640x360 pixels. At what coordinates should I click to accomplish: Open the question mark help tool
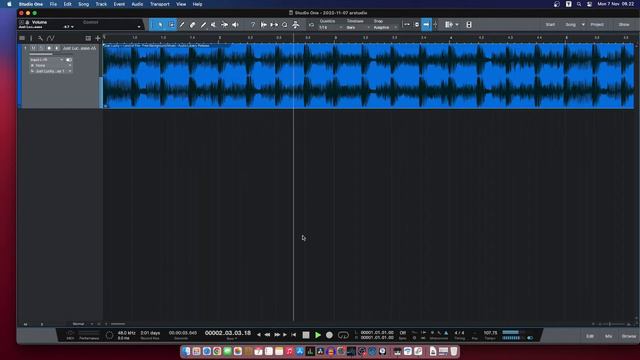pos(253,25)
